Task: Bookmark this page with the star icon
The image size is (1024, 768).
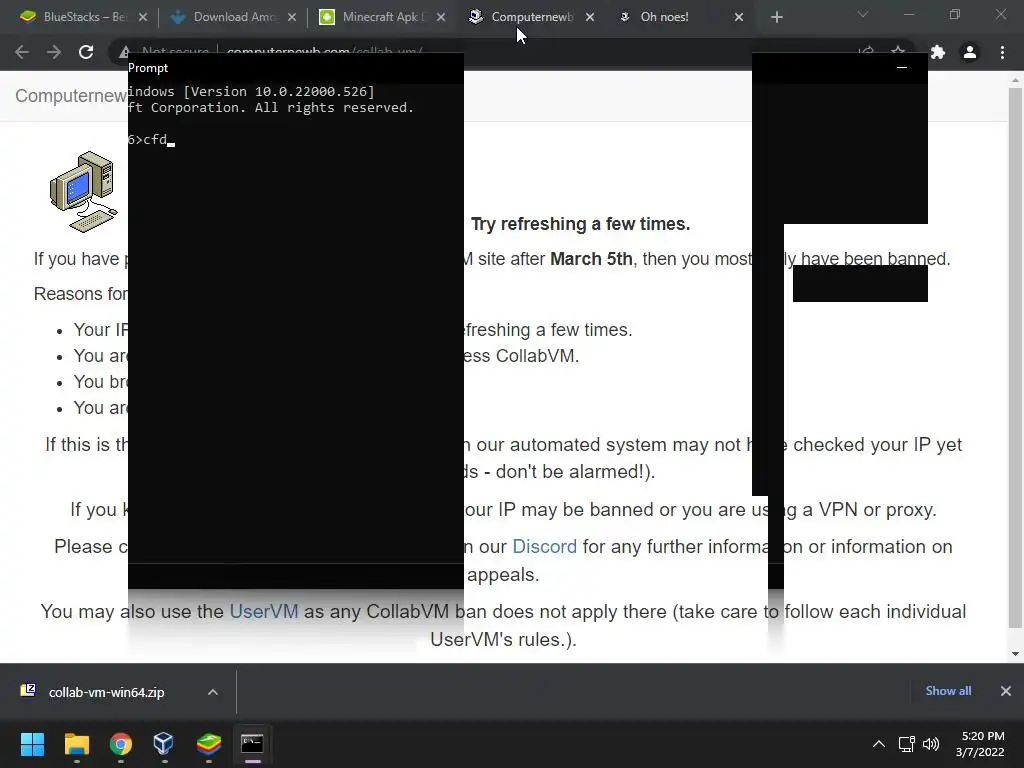Action: (898, 52)
